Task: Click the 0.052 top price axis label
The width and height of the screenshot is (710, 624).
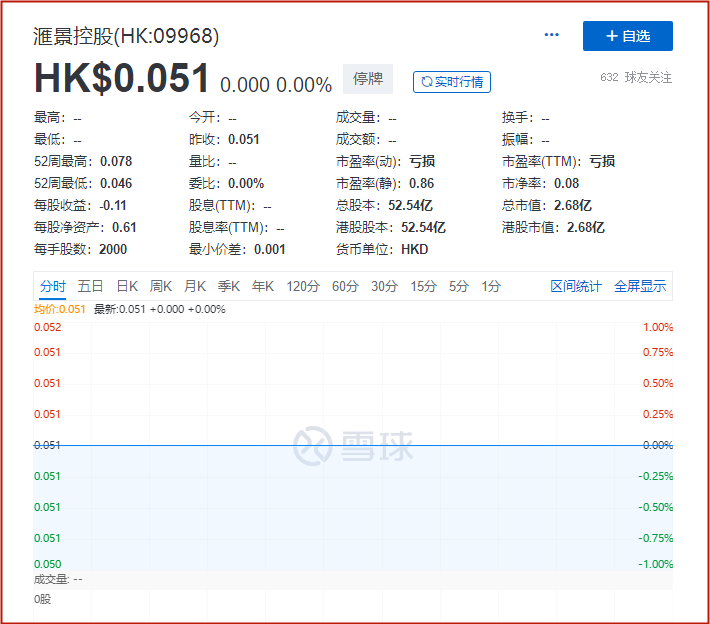Action: pos(48,327)
